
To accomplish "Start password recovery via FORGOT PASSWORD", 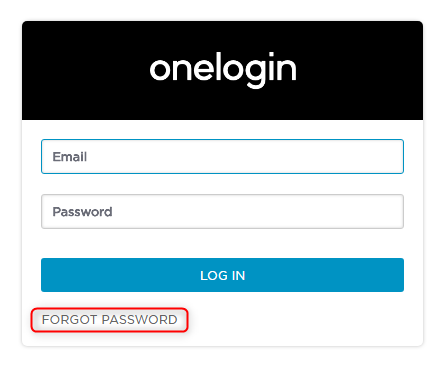I will [110, 320].
